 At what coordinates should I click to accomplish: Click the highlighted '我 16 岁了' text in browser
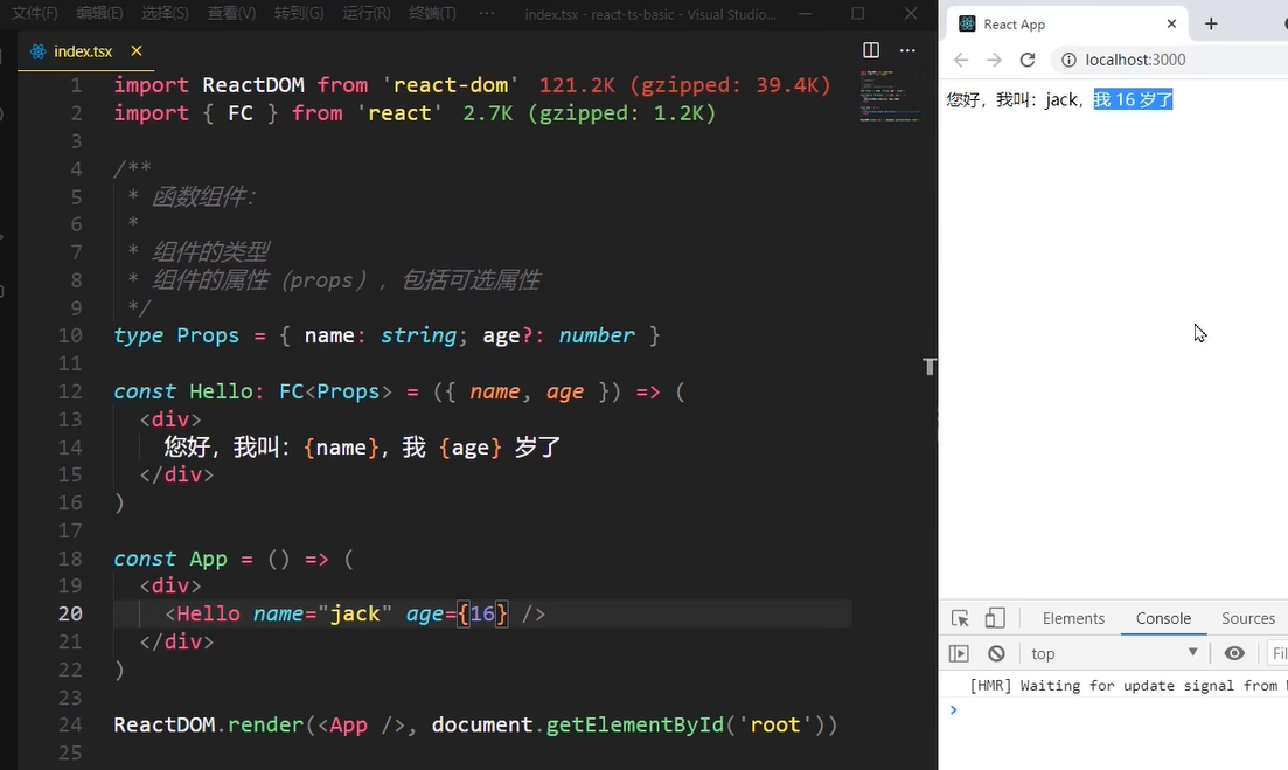click(1132, 99)
